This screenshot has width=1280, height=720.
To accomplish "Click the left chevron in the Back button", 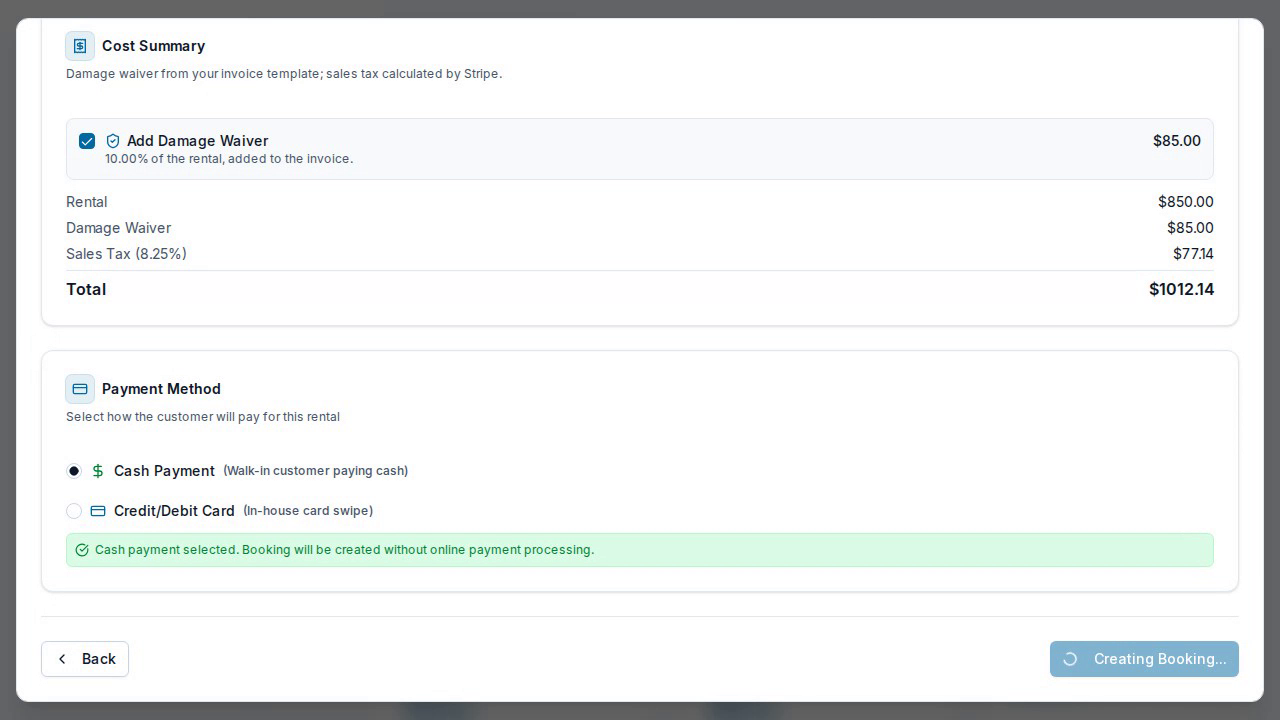I will (x=62, y=659).
